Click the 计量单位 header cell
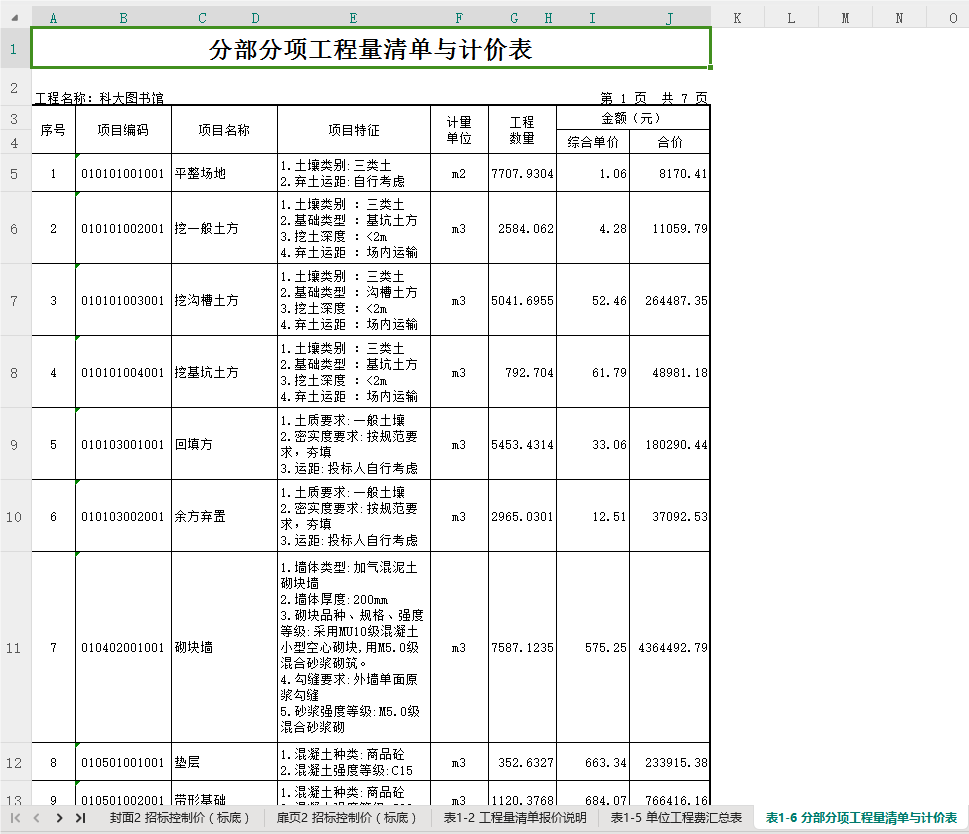Viewport: 969px width, 834px height. pos(459,130)
